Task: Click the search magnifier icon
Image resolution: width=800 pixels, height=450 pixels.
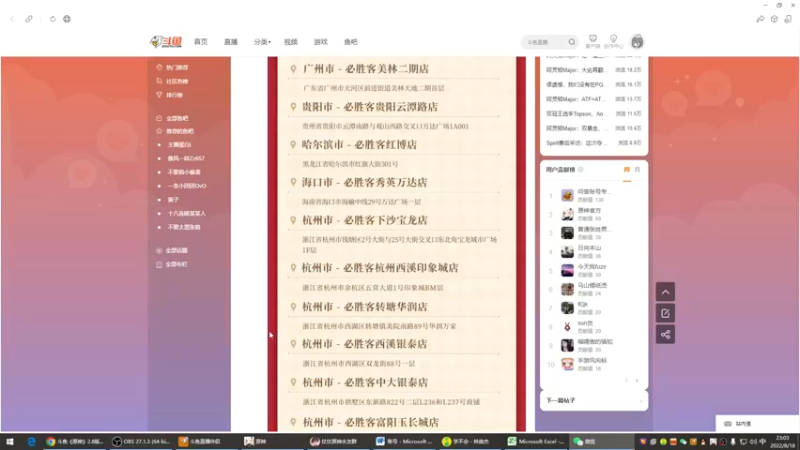Action: point(572,42)
